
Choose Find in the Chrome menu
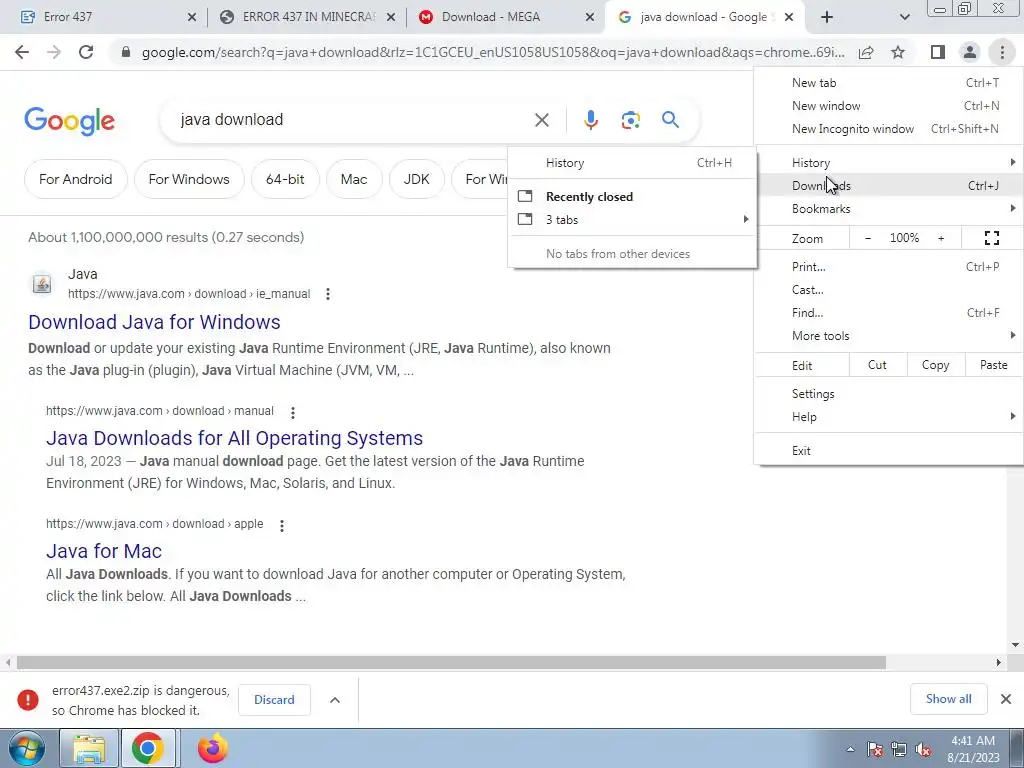click(x=889, y=313)
